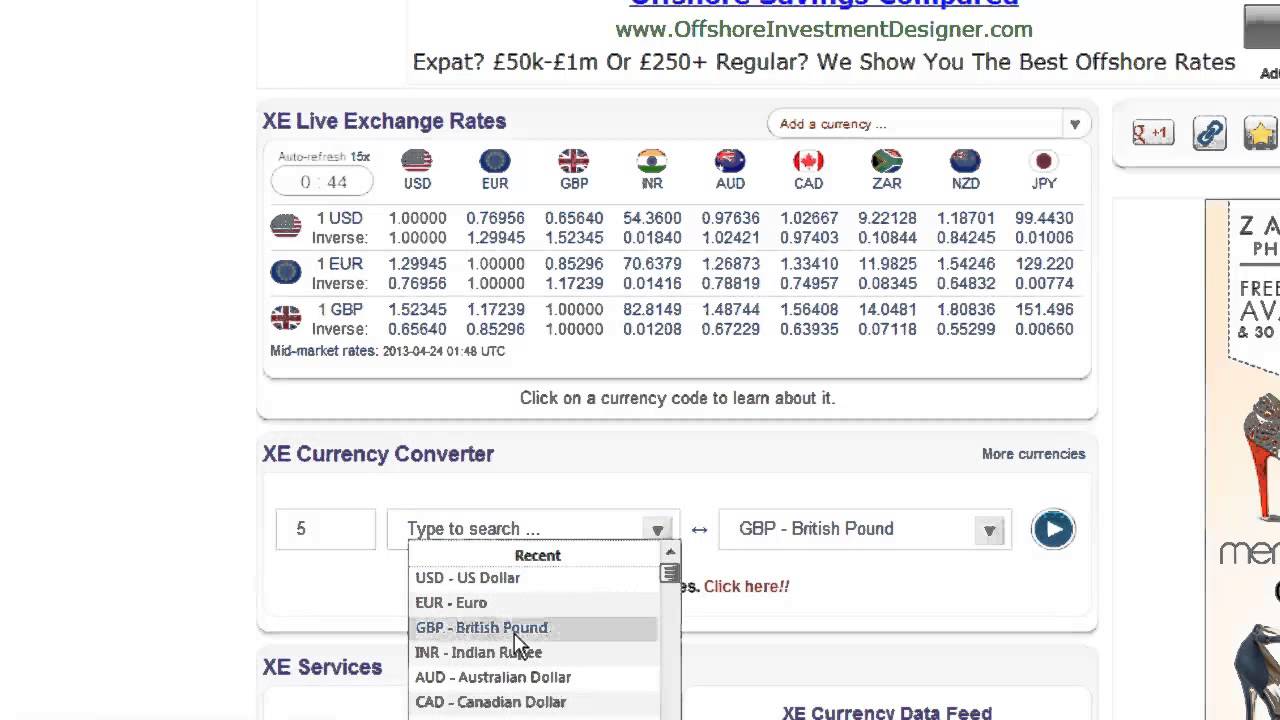1280x720 pixels.
Task: Click the JPY flag icon in header
Action: coord(1044,161)
